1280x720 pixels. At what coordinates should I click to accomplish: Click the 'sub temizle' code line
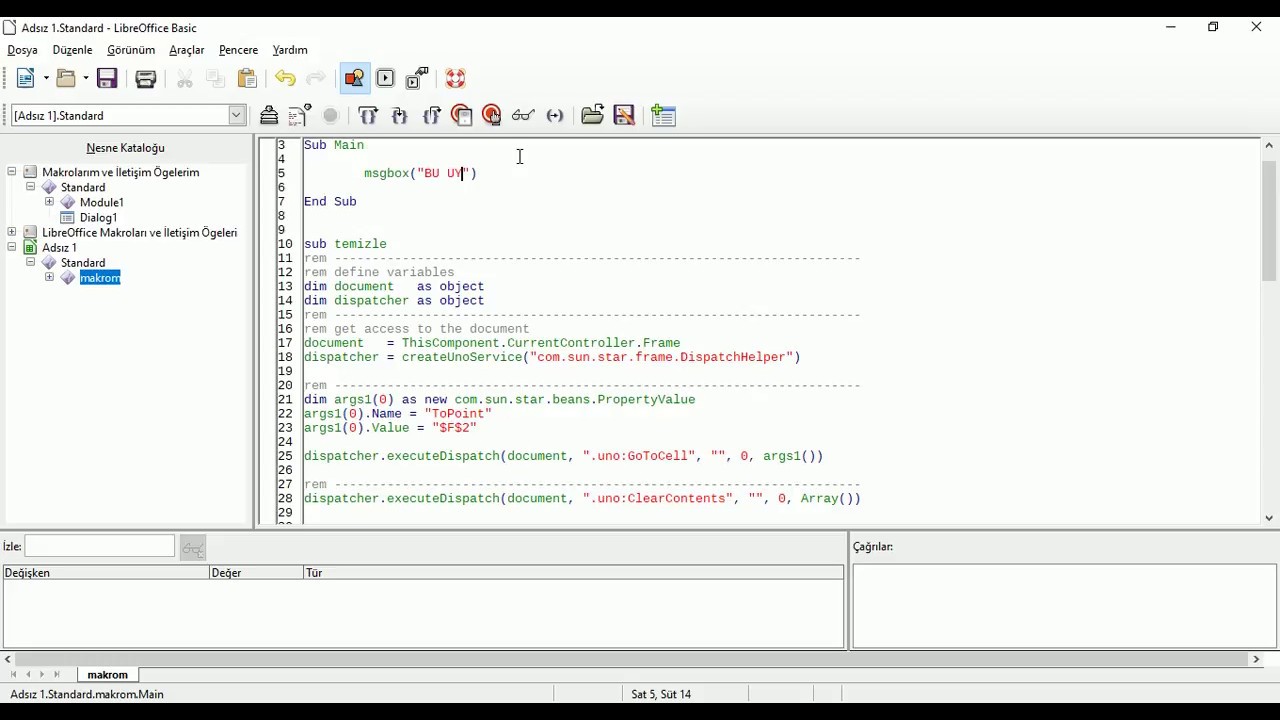coord(345,244)
